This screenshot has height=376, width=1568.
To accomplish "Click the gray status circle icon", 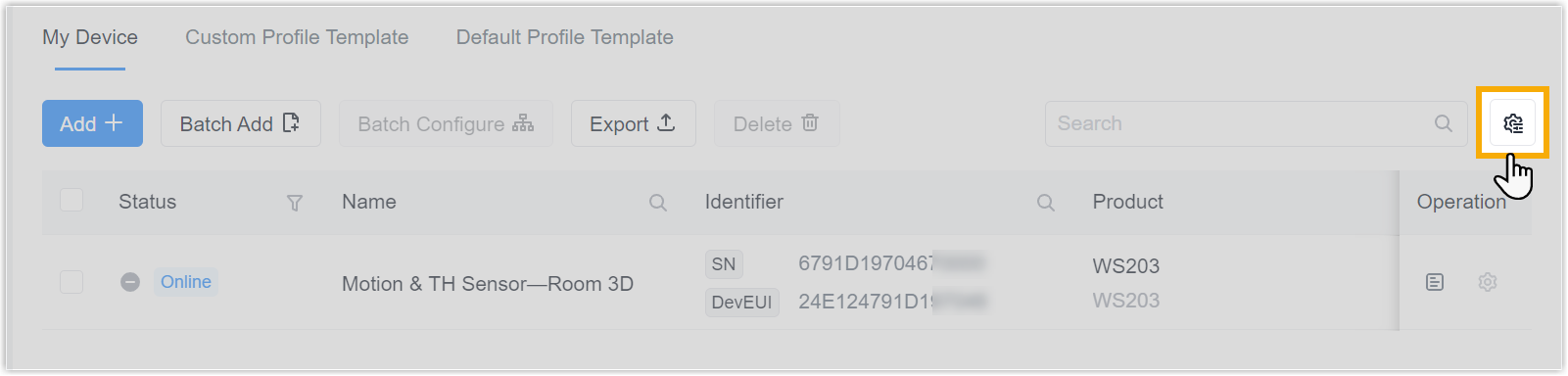I will [130, 282].
